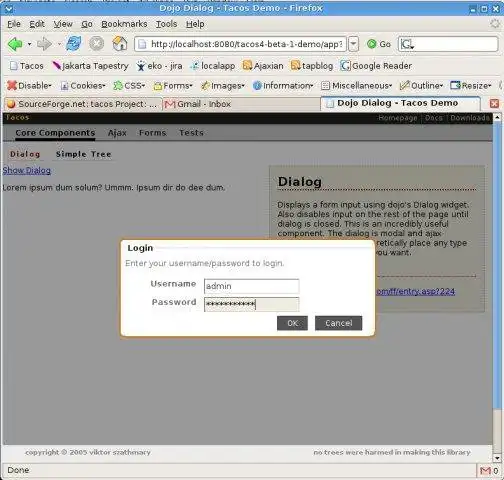Open the Bookmarks menu

124,24
